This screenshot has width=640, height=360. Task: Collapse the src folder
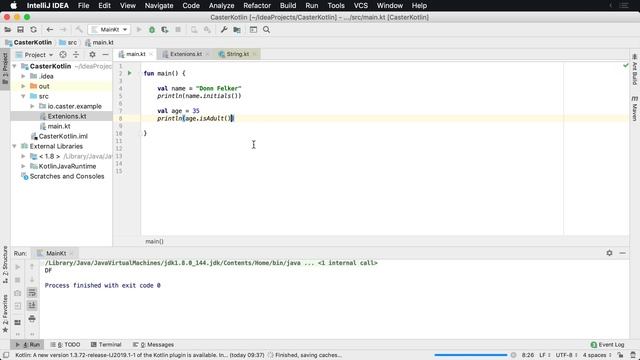[x=23, y=96]
